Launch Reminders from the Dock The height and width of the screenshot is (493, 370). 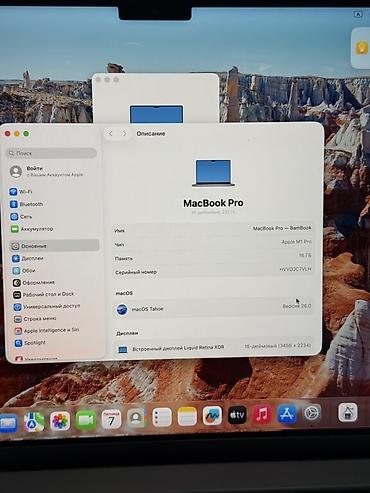(x=162, y=417)
